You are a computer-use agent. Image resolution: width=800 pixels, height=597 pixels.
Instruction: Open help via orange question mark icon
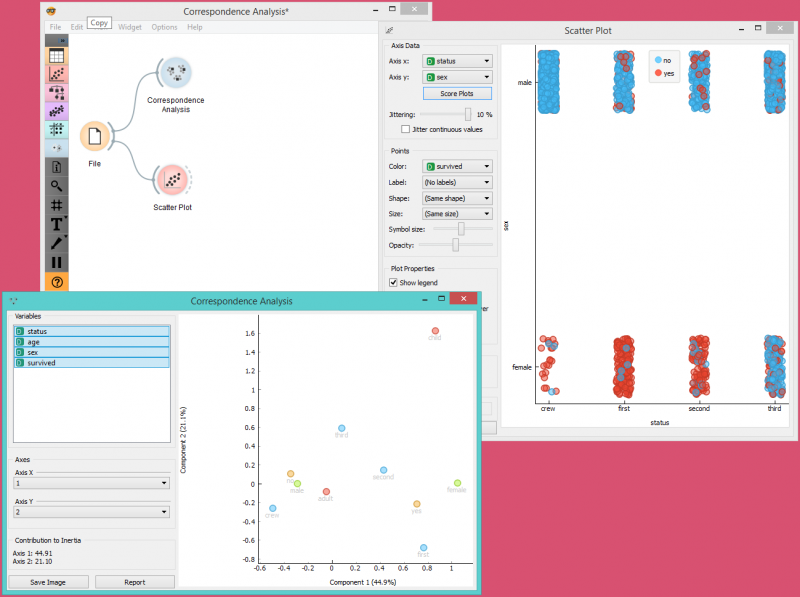(x=56, y=282)
